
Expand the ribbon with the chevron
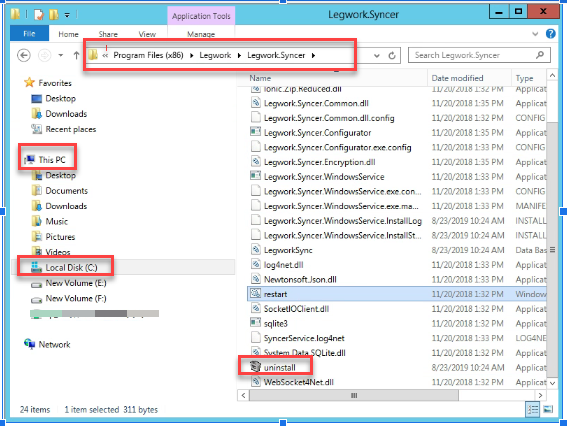click(x=535, y=34)
